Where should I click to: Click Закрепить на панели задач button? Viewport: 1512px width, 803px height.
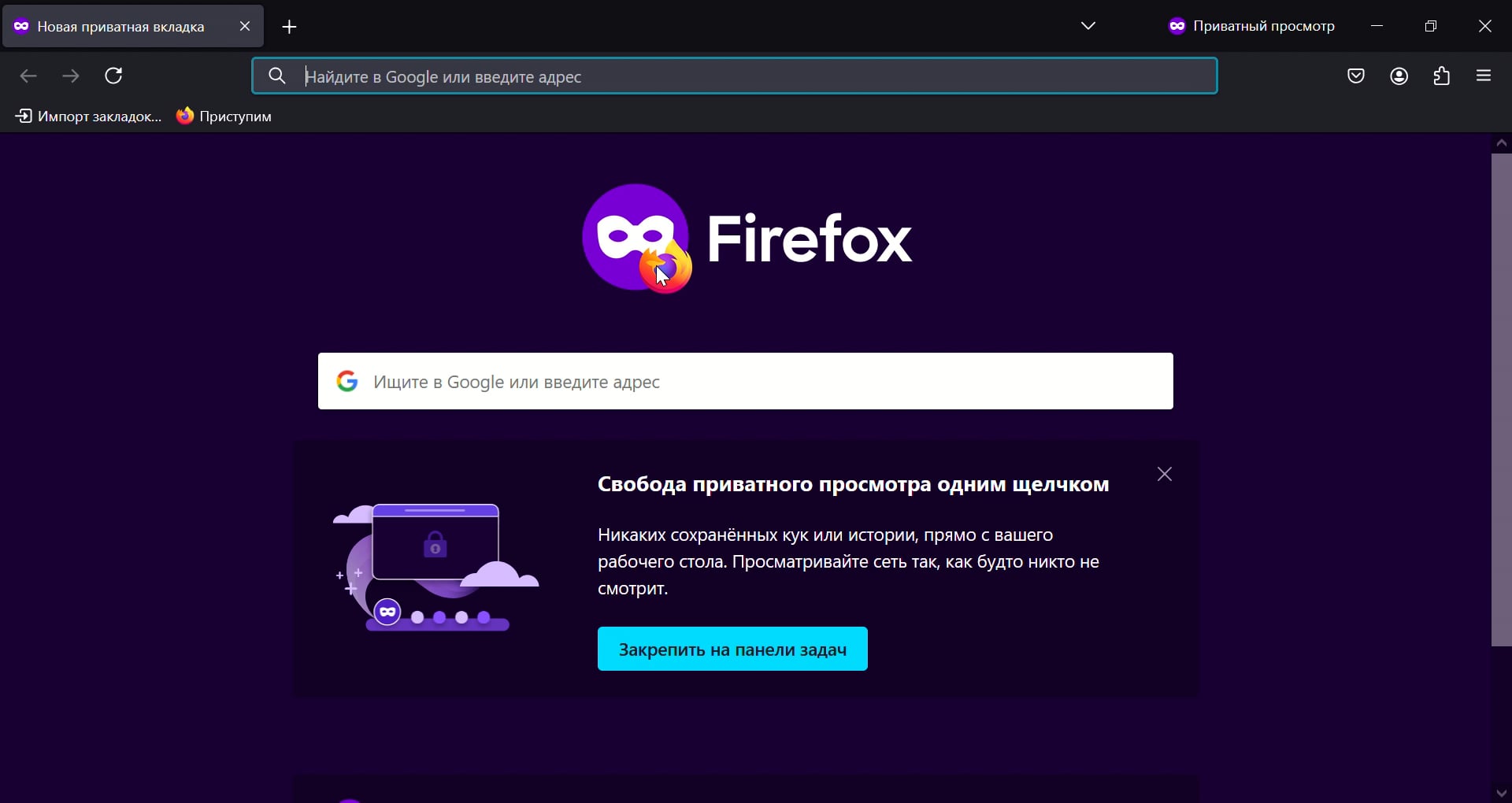(732, 649)
